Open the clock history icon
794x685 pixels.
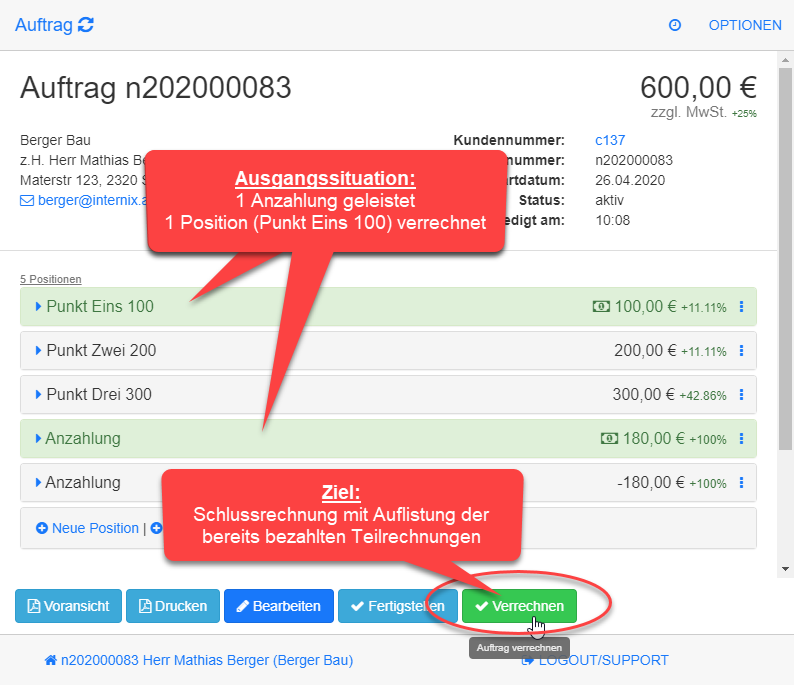(674, 25)
